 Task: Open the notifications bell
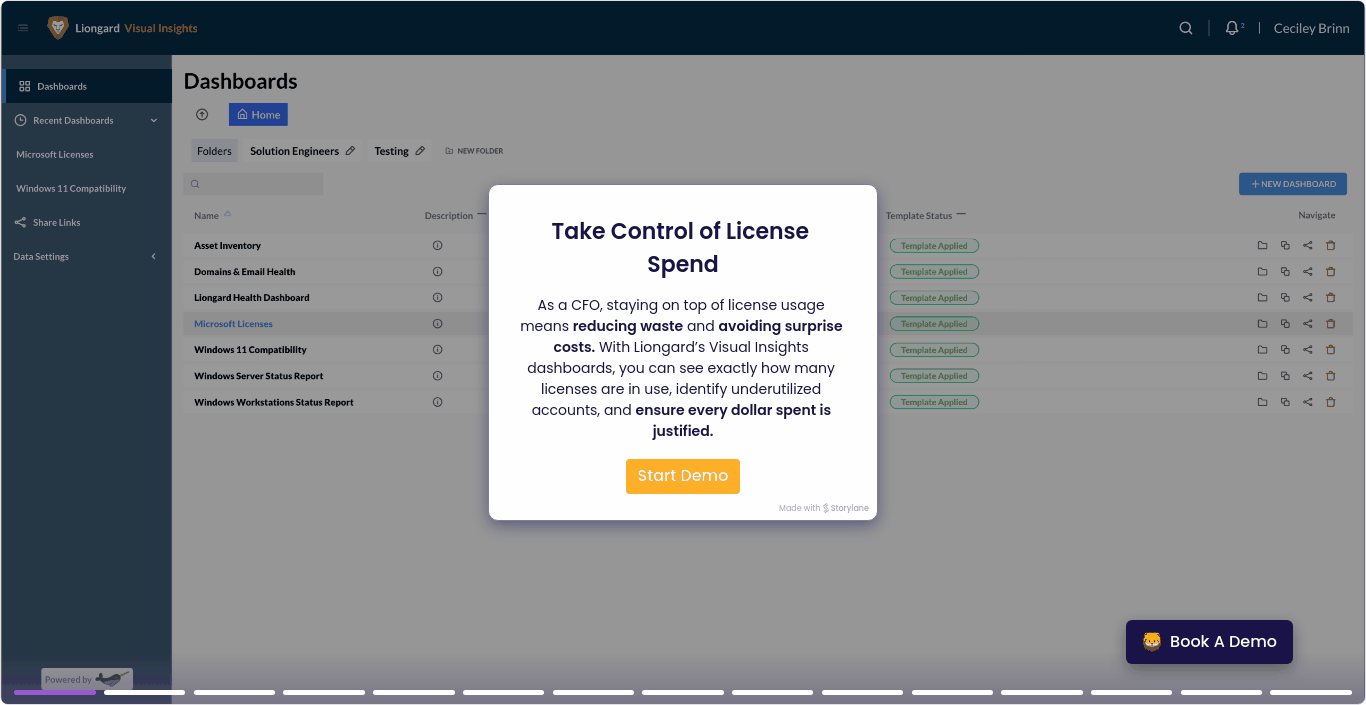point(1232,28)
